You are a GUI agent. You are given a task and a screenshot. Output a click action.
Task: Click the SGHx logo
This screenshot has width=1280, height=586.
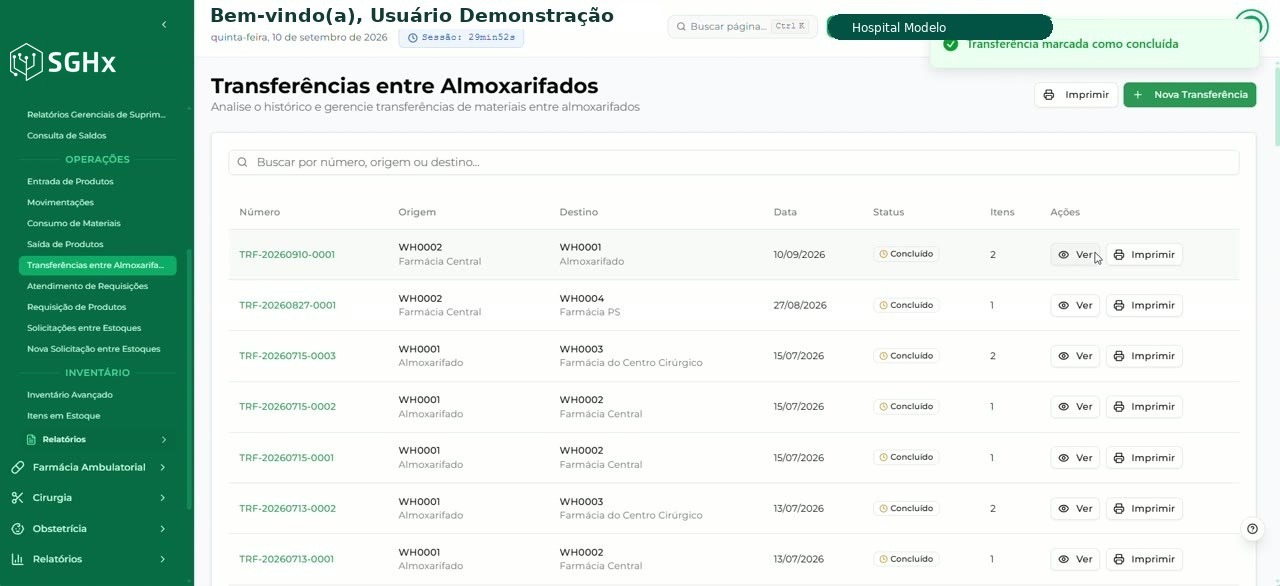click(x=63, y=62)
